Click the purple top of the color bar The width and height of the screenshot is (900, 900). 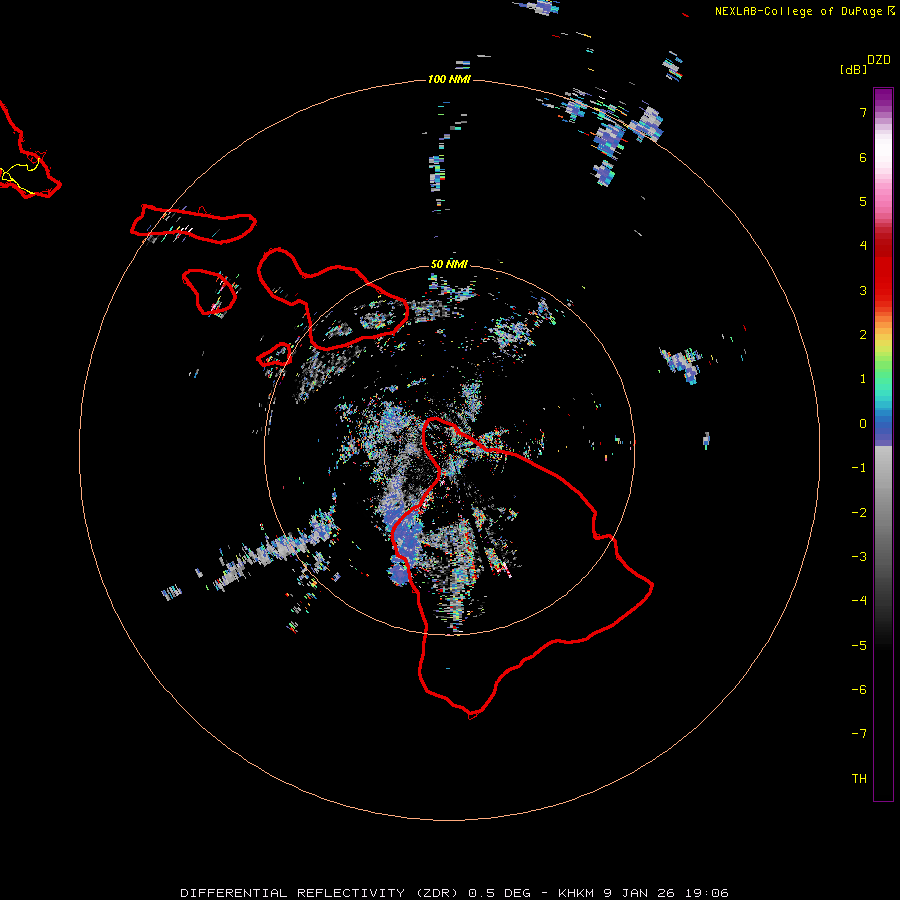coord(883,96)
